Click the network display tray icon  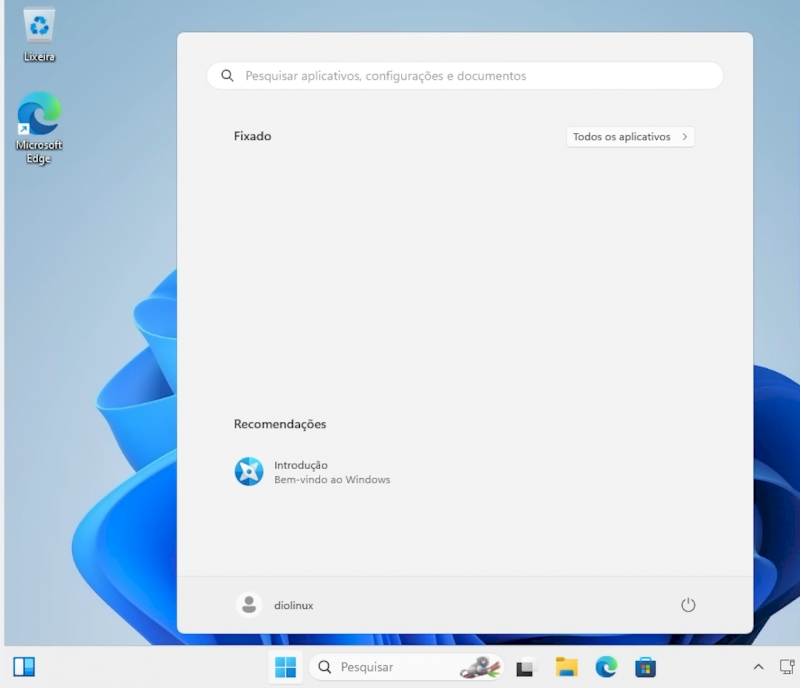coord(787,667)
